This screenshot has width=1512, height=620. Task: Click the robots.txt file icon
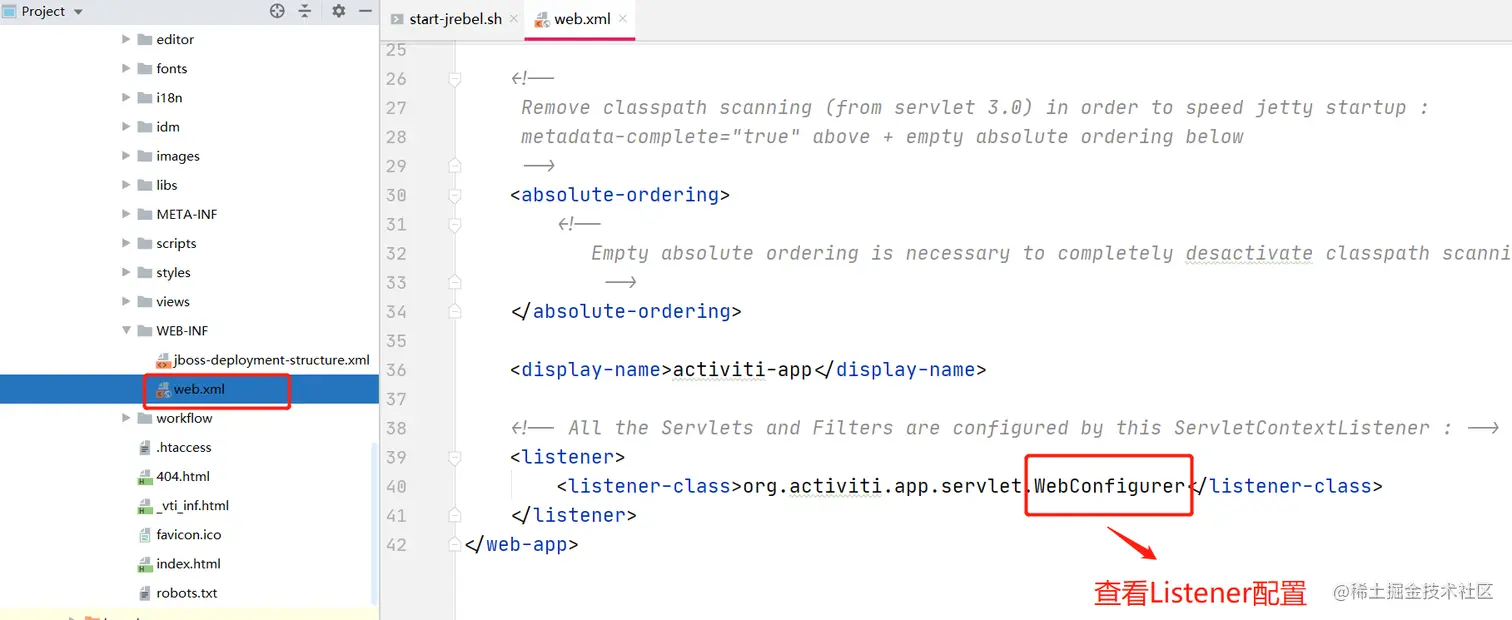click(144, 593)
